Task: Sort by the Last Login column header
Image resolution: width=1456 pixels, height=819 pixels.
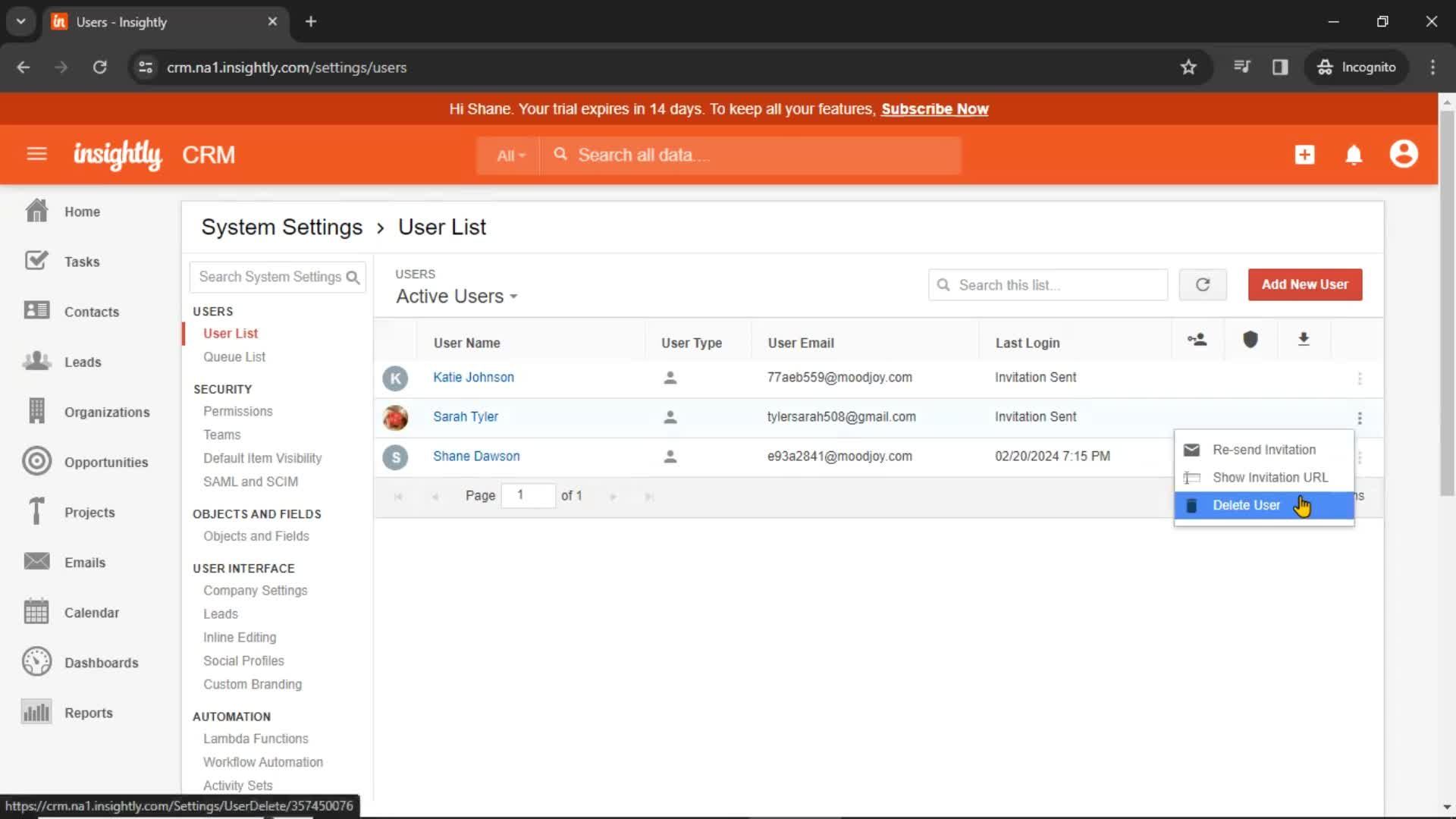Action: point(1028,343)
